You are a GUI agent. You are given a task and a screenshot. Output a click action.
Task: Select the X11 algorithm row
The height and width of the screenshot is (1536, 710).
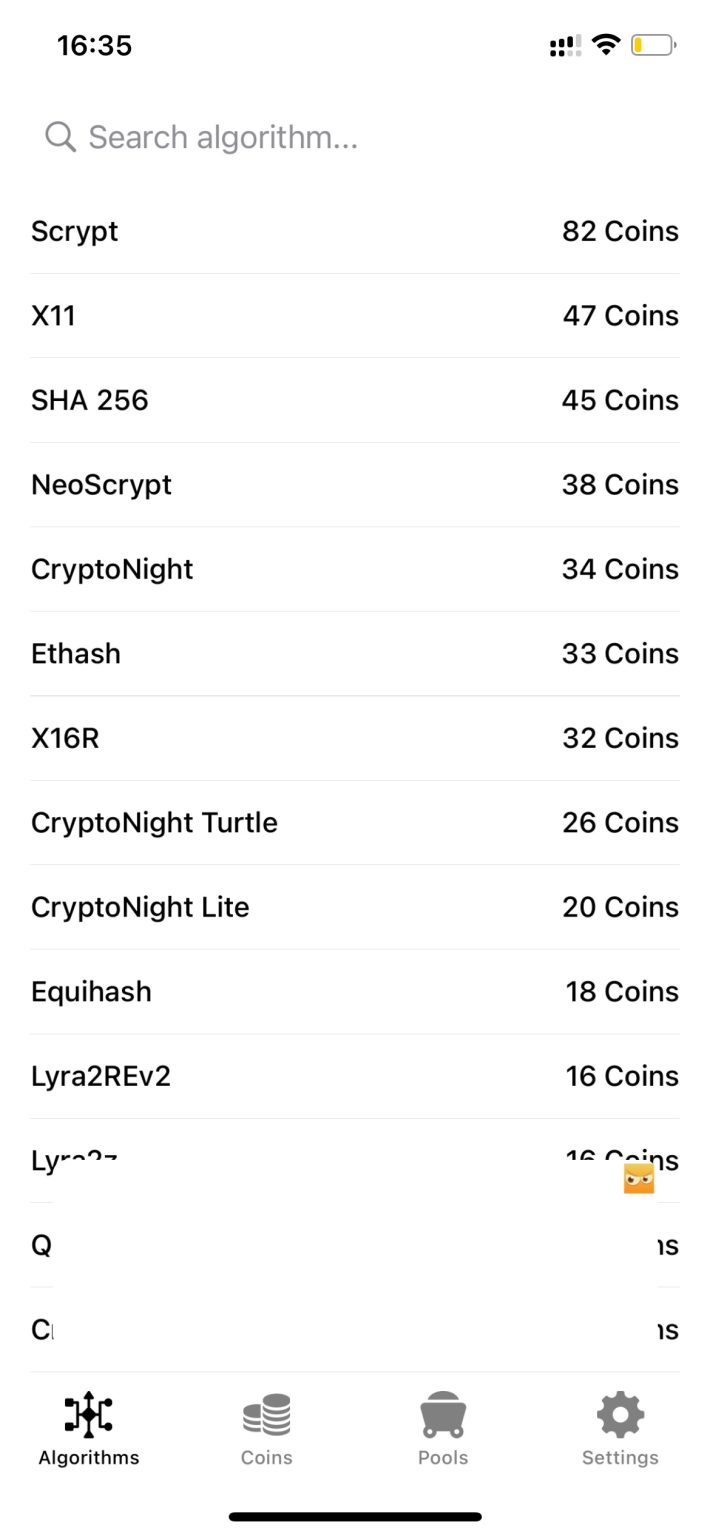point(355,315)
